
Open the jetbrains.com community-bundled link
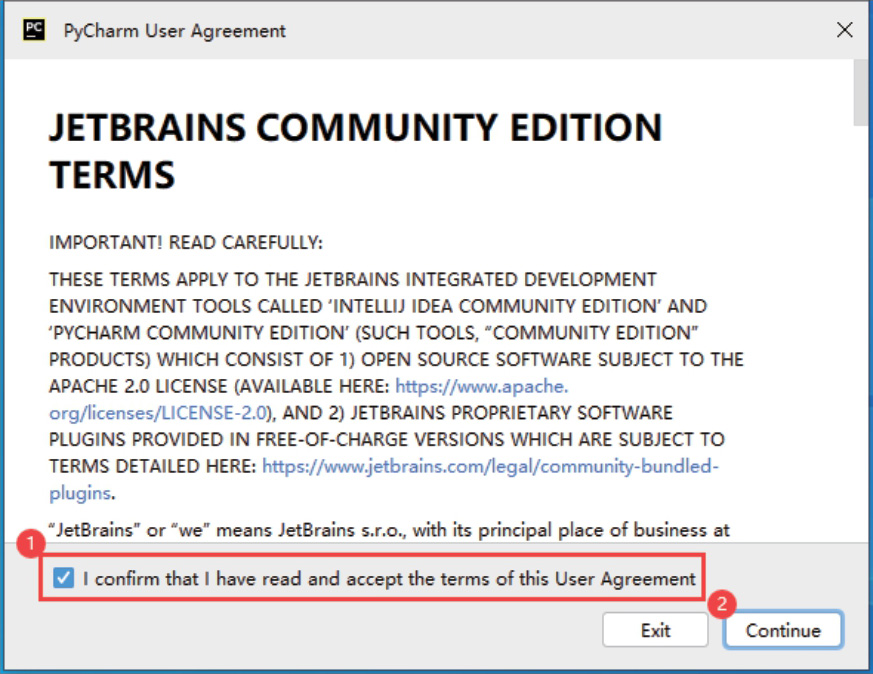489,466
